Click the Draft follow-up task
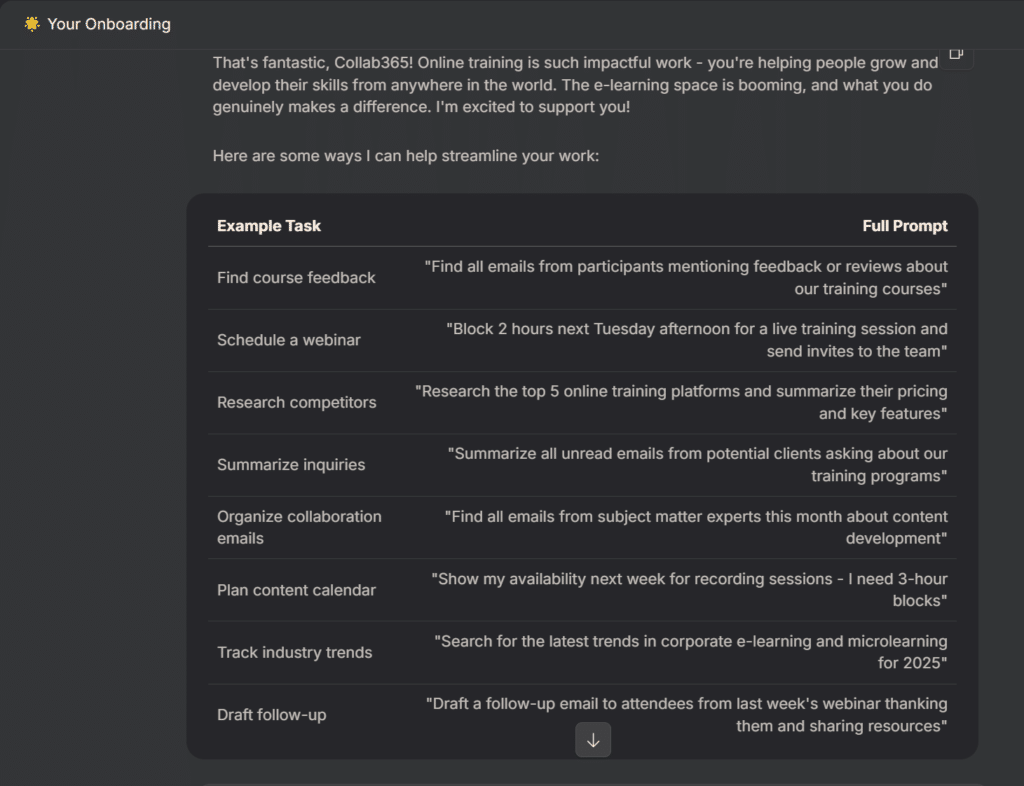1024x786 pixels. [x=271, y=715]
